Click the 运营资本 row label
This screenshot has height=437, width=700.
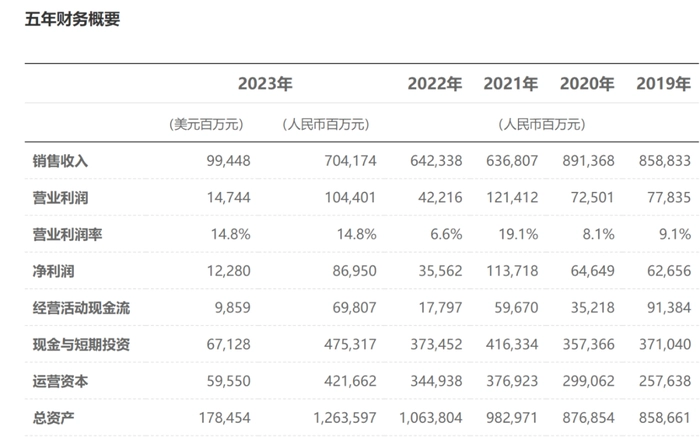[x=60, y=381]
